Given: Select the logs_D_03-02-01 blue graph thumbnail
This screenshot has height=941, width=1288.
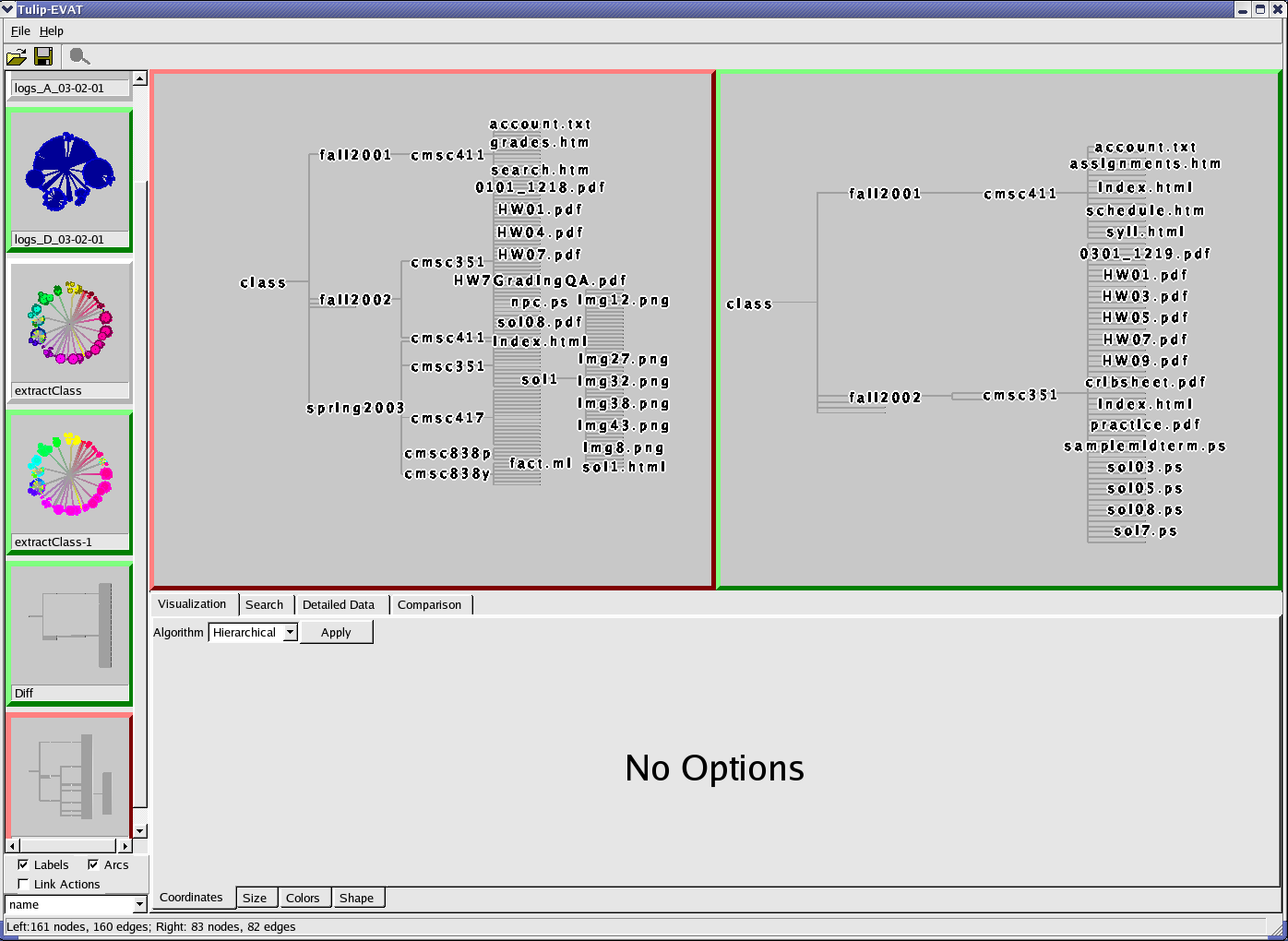Looking at the screenshot, I should (69, 173).
